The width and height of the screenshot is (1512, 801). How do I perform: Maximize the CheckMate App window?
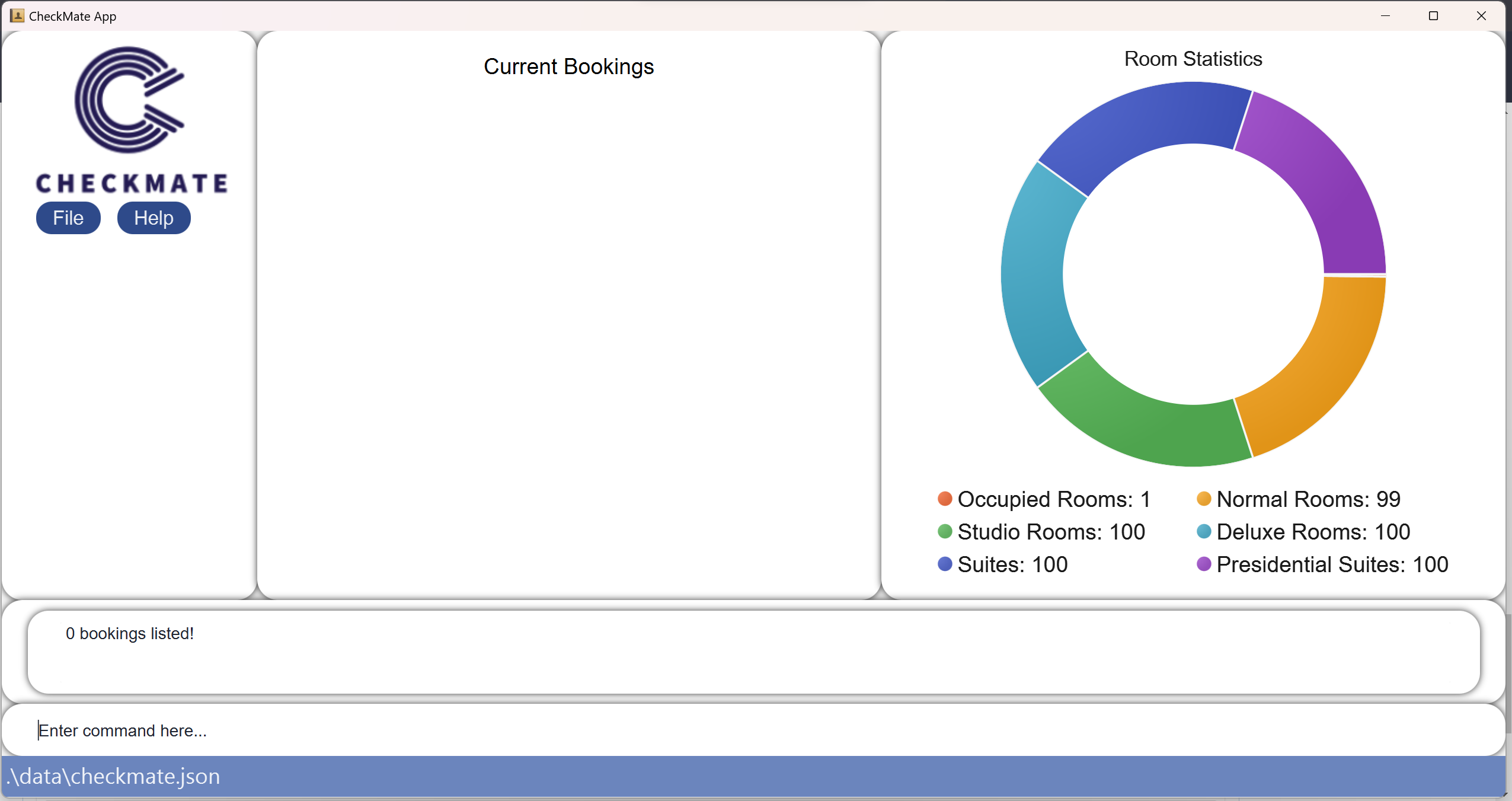coord(1433,16)
